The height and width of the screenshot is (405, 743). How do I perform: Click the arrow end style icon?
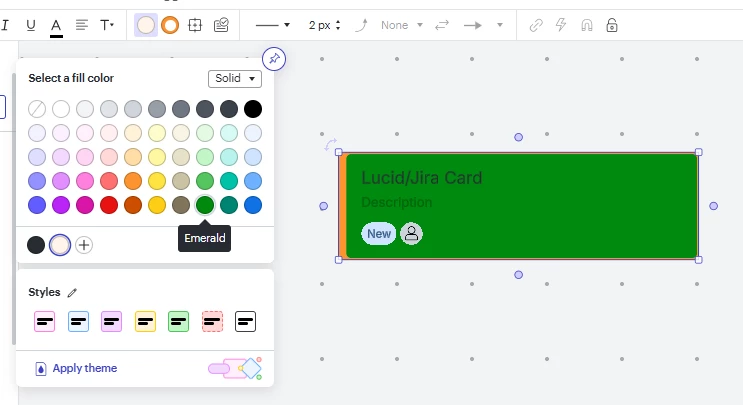[x=472, y=25]
